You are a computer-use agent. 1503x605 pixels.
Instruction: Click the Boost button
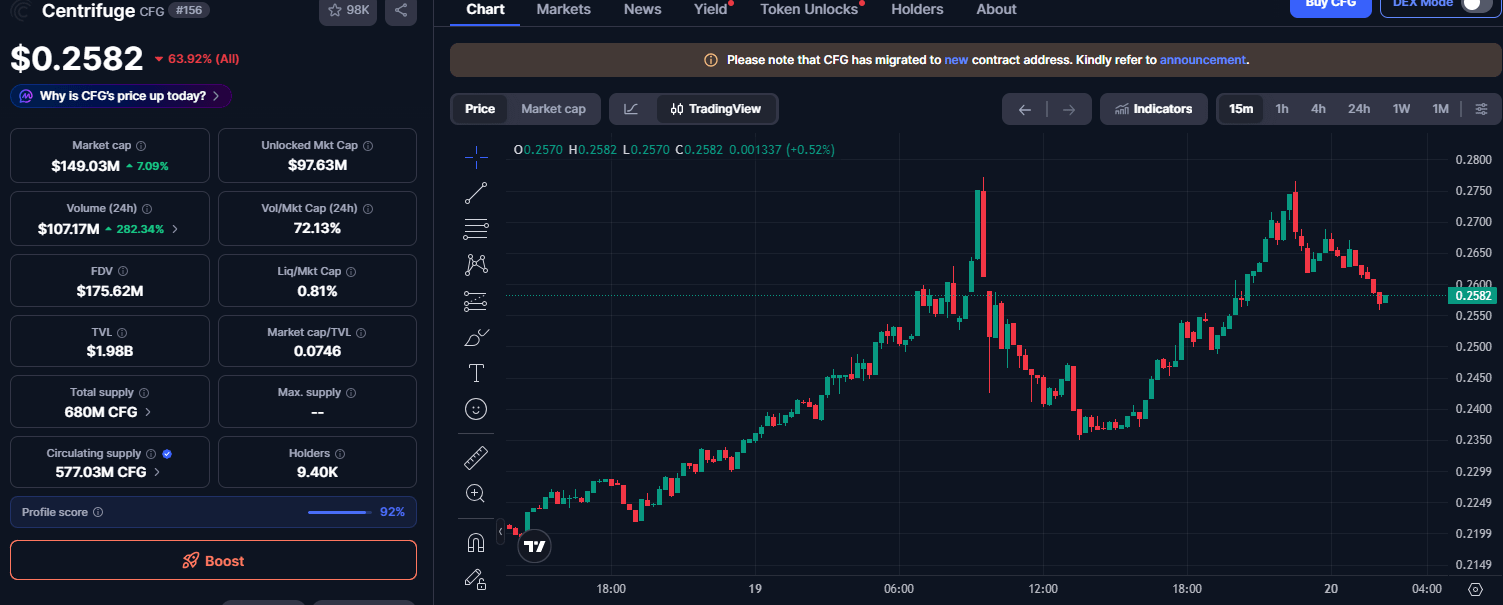click(213, 560)
